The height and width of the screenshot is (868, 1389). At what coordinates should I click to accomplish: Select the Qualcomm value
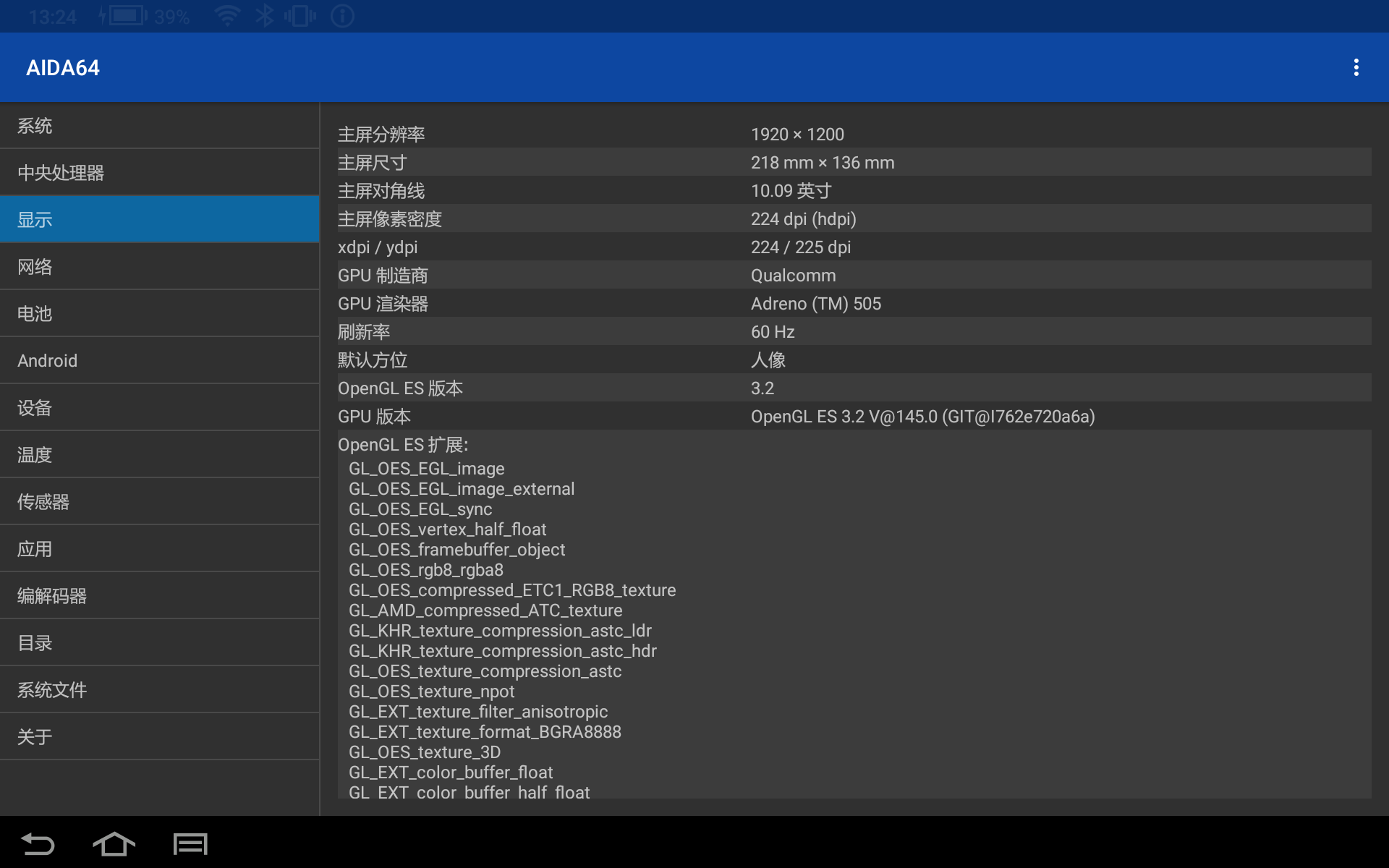(x=794, y=276)
